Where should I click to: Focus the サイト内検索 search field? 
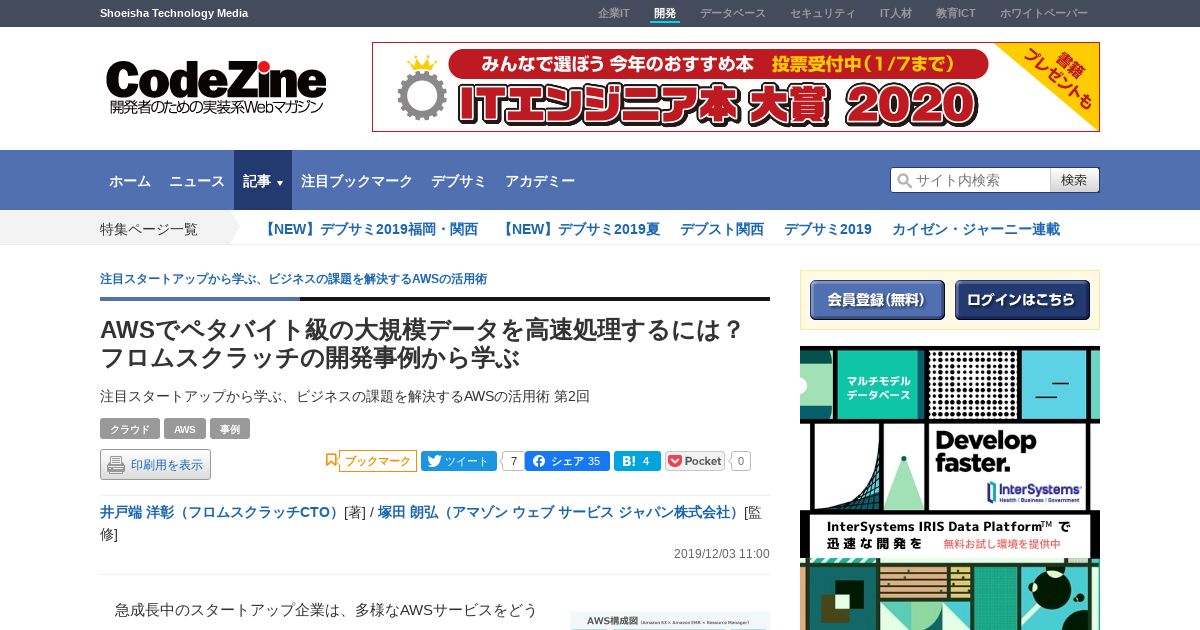pos(970,180)
